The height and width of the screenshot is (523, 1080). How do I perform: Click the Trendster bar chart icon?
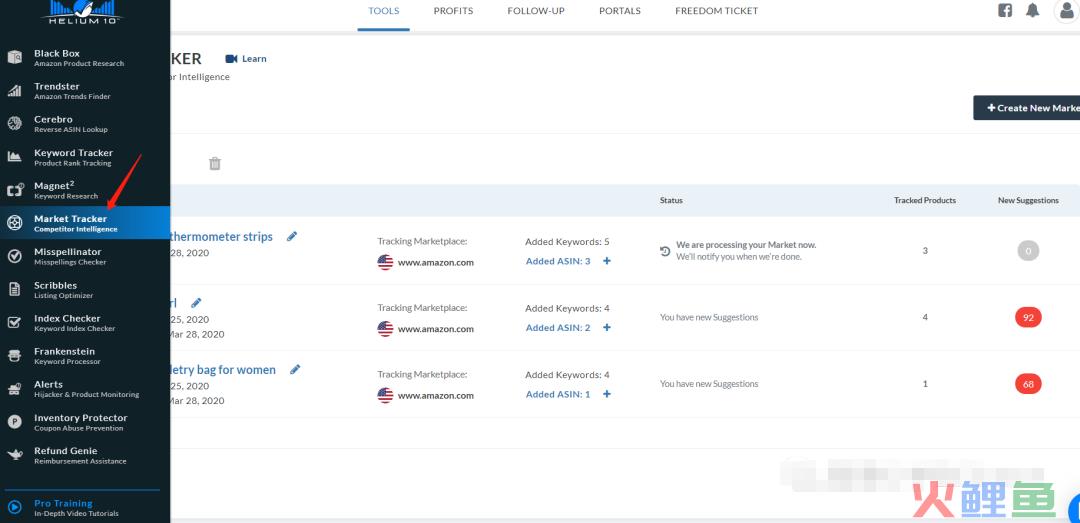tap(14, 90)
